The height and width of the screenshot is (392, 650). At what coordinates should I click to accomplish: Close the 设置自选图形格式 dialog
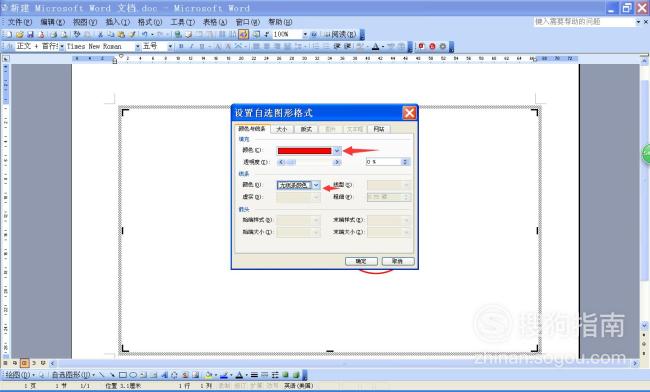click(x=409, y=113)
